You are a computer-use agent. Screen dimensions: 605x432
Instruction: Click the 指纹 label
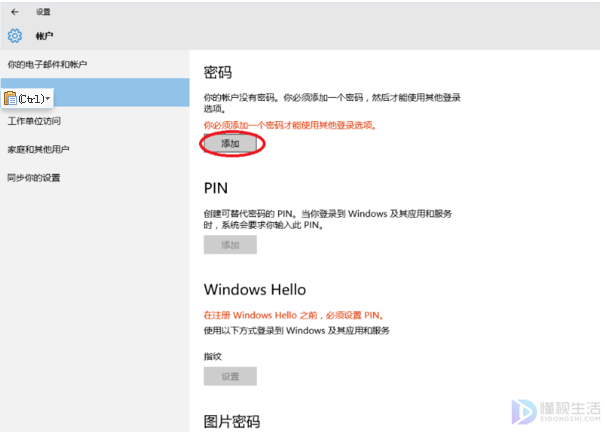click(x=213, y=356)
